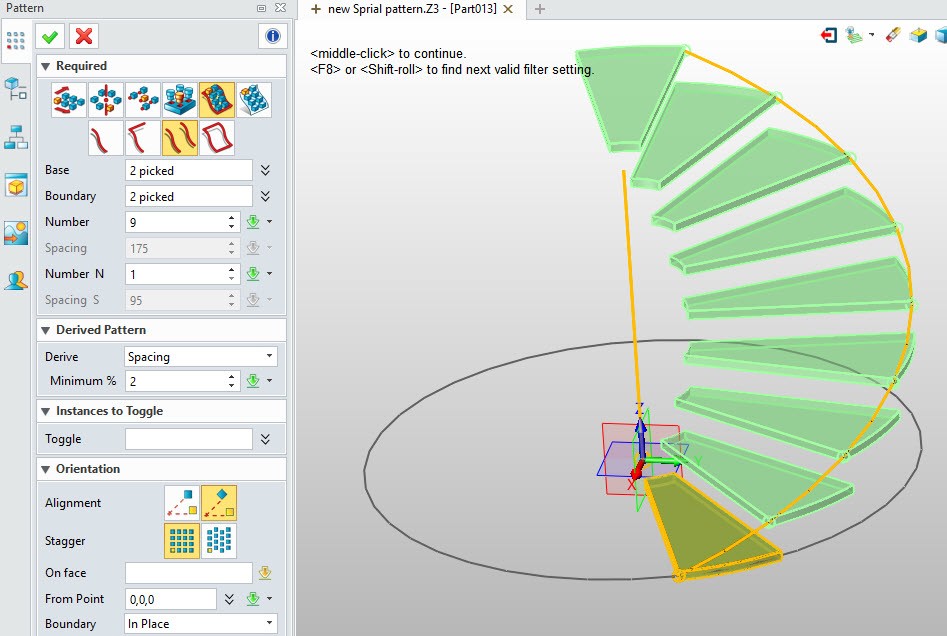The width and height of the screenshot is (947, 636).
Task: Click the From Point input field
Action: 170,599
